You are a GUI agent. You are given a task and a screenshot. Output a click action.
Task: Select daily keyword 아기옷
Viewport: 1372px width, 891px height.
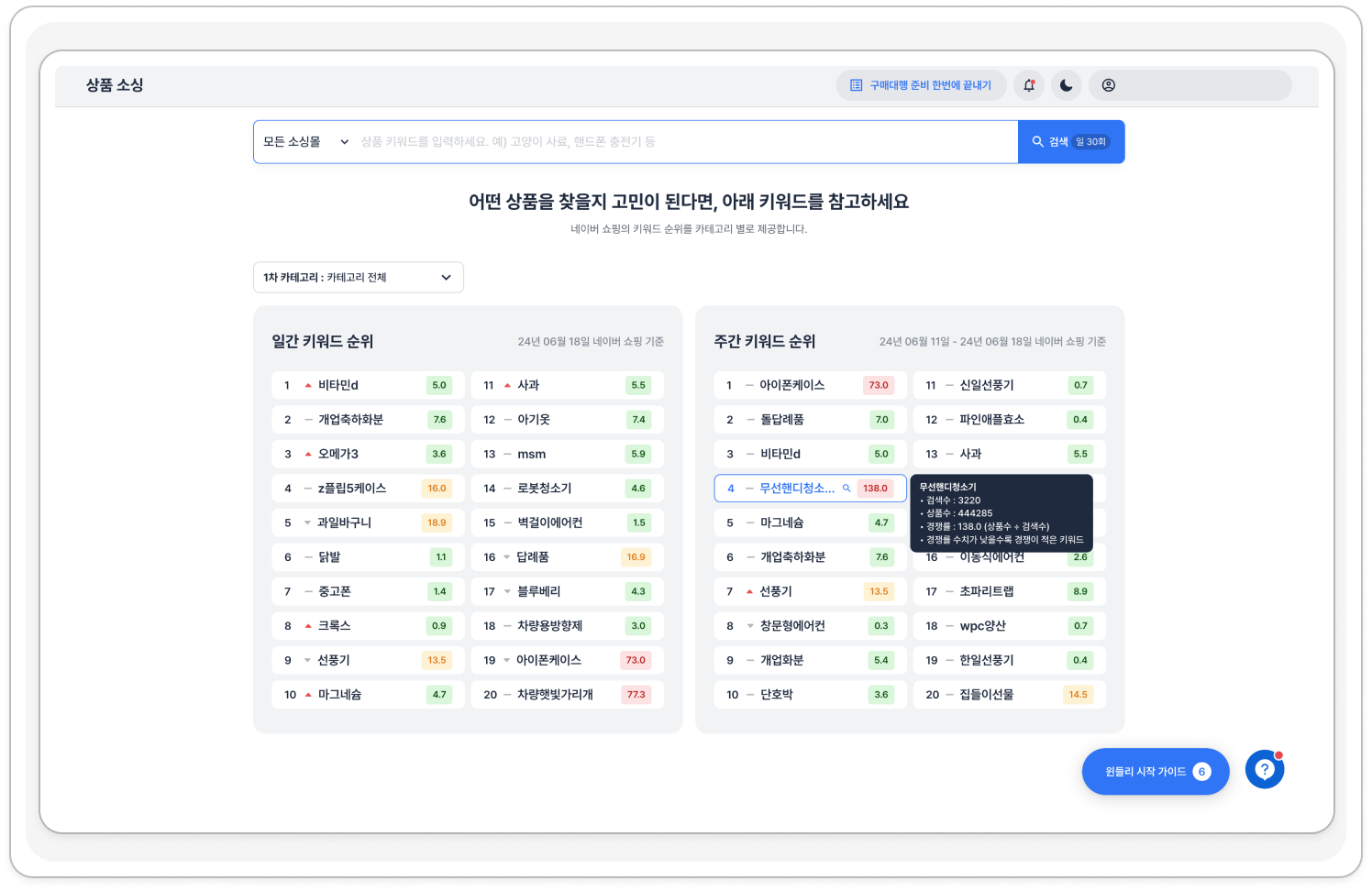[568, 420]
